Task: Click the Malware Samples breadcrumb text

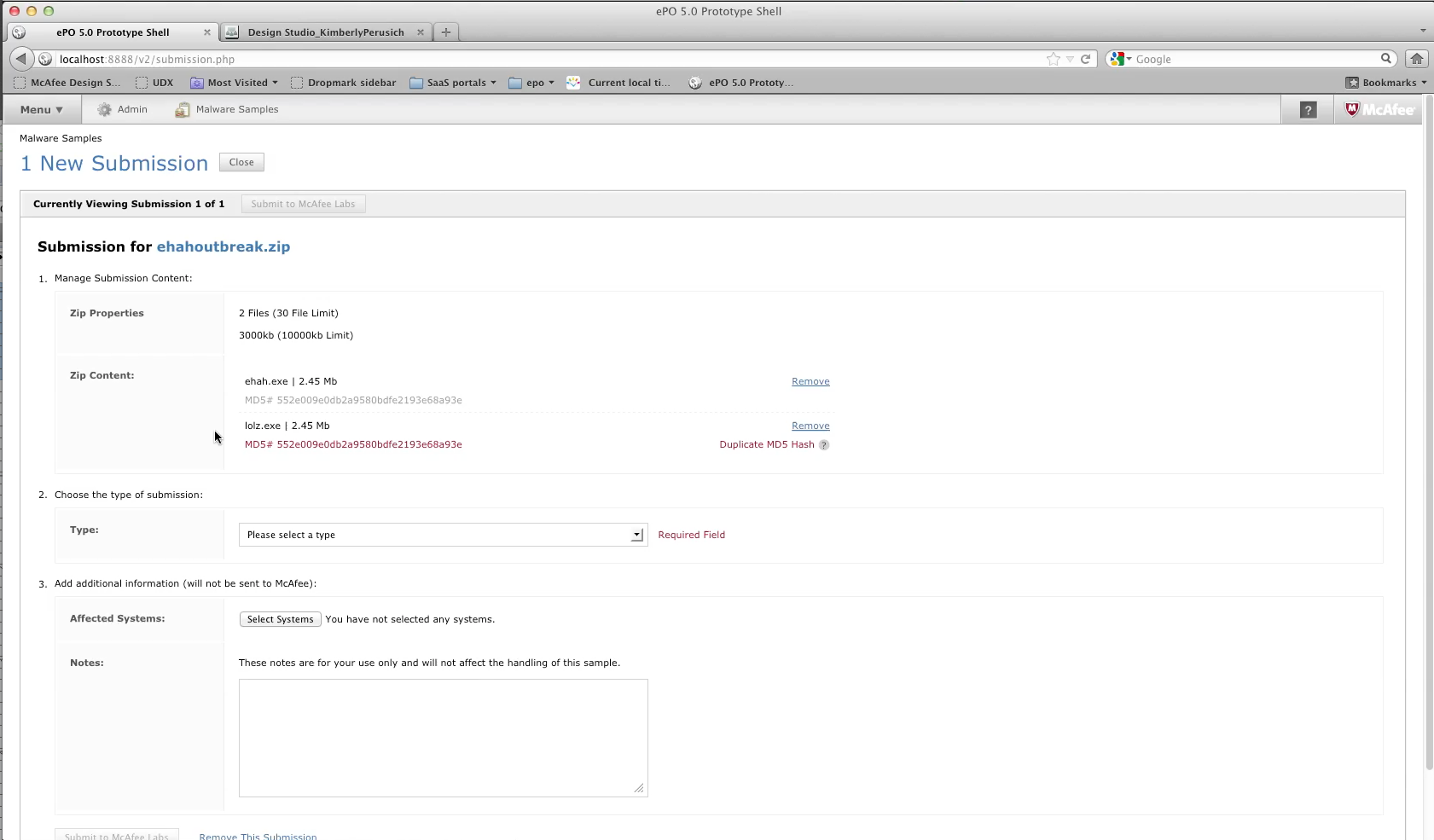Action: tap(61, 138)
